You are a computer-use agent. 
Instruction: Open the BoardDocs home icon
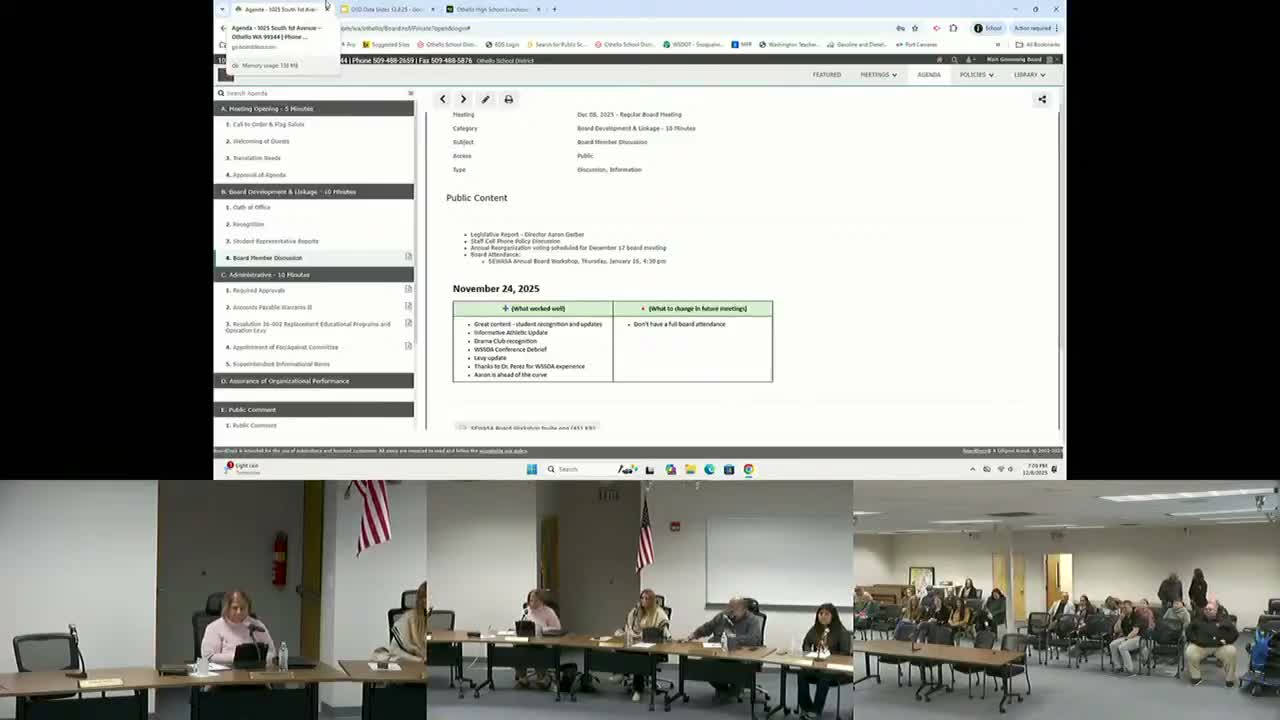click(939, 59)
